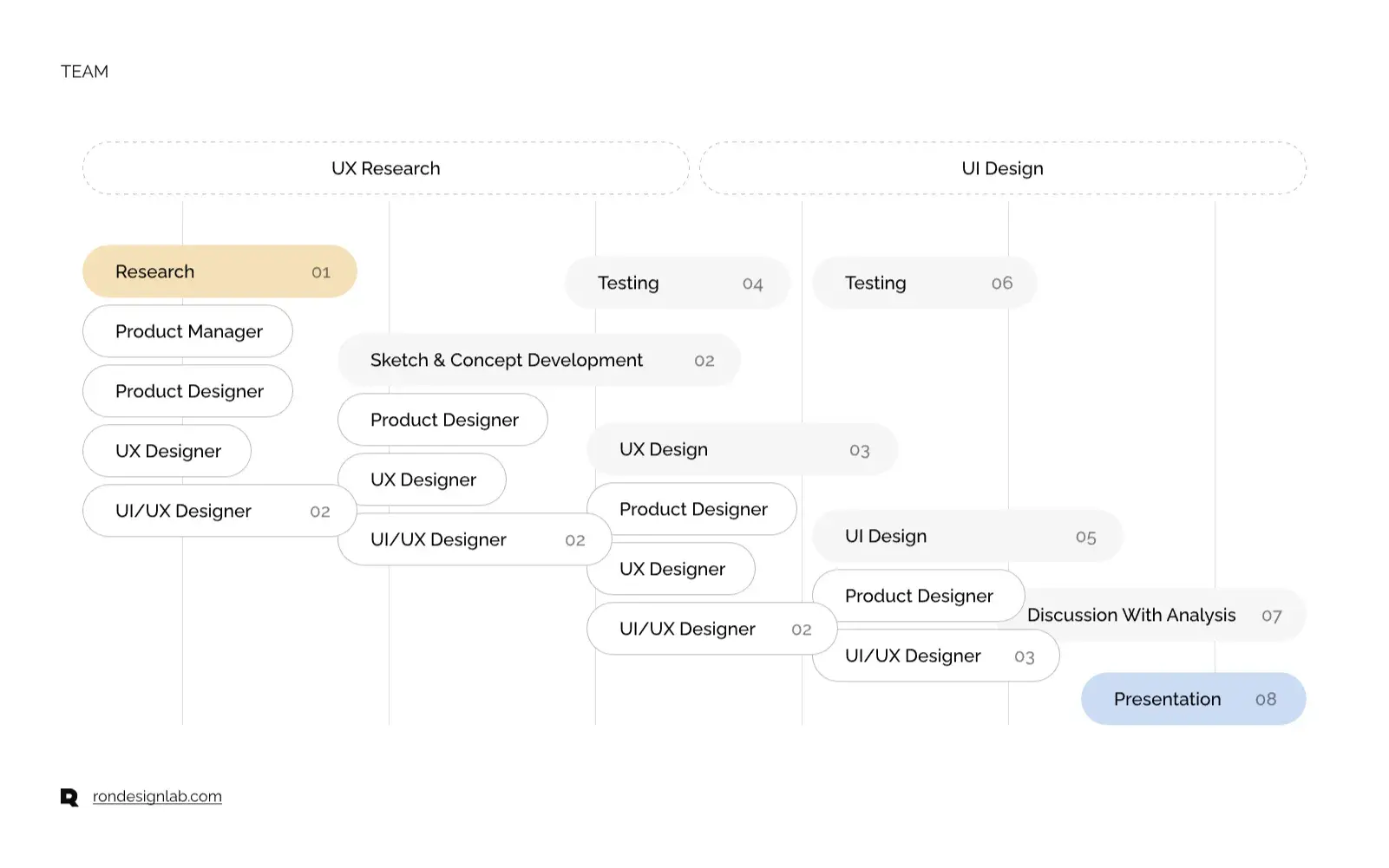This screenshot has width=1389, height=868.
Task: Select the UI Design phase header
Action: coord(1003,168)
